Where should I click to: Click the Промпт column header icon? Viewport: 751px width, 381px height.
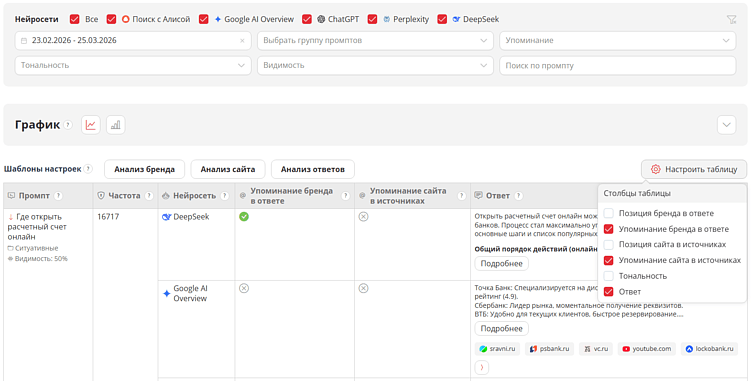pyautogui.click(x=11, y=196)
